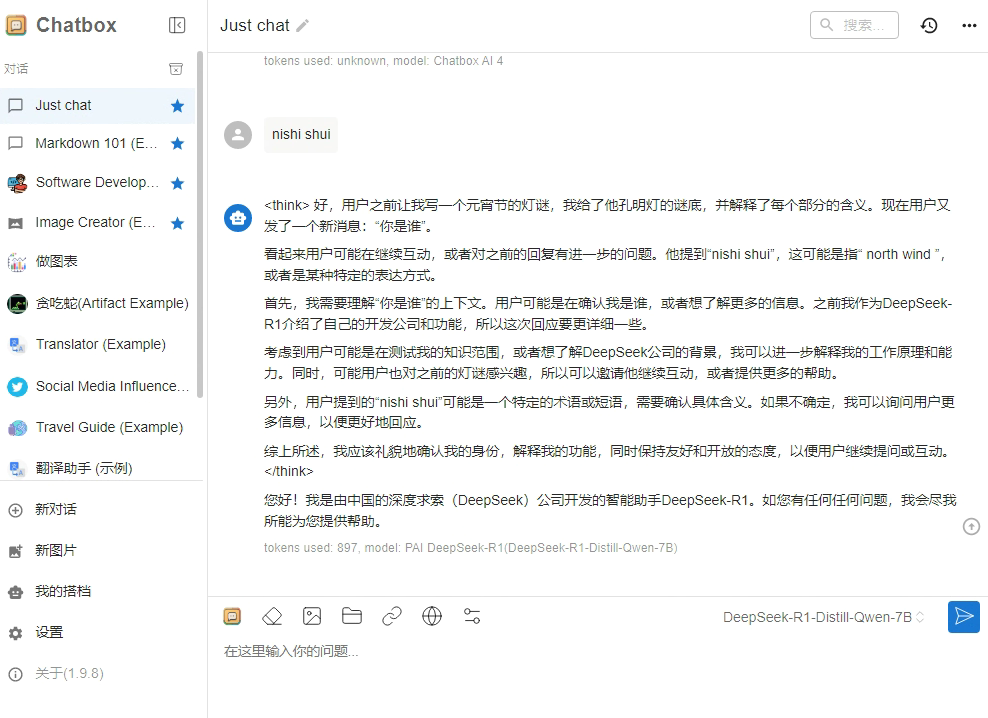This screenshot has width=988, height=718.
Task: Open the Translator (Example) conversation
Action: coord(100,344)
